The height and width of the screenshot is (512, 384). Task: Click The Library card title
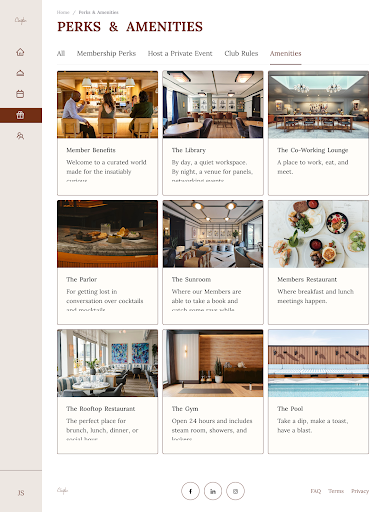(x=189, y=150)
